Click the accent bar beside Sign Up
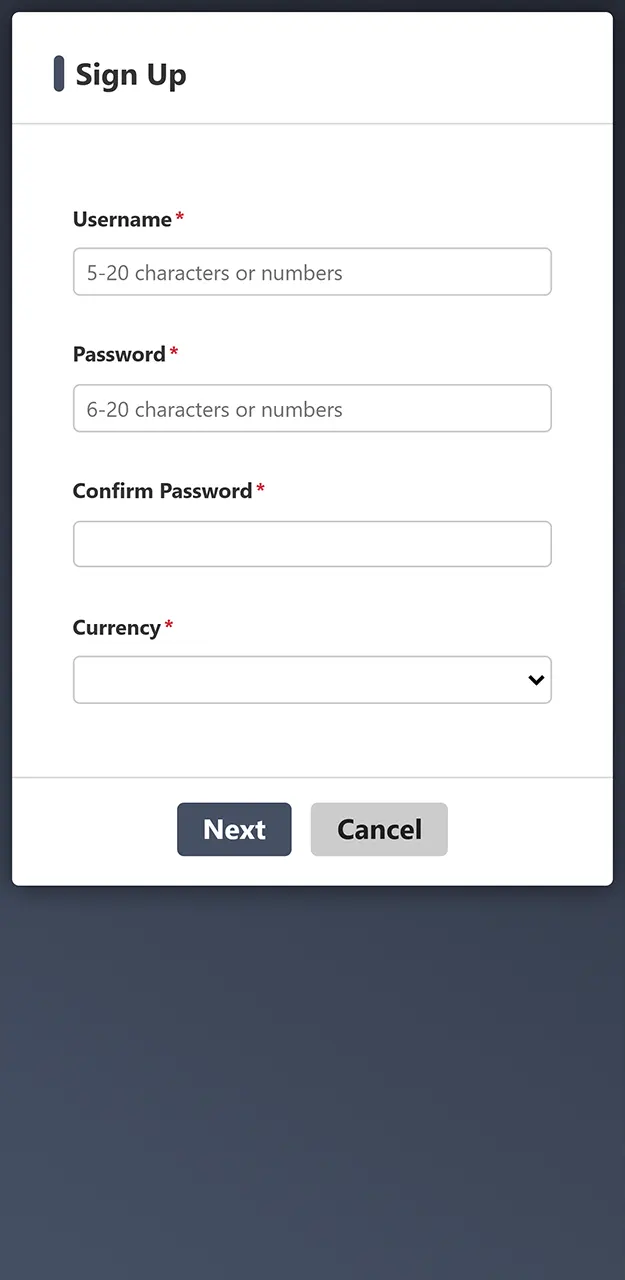The height and width of the screenshot is (1280, 625). [59, 74]
